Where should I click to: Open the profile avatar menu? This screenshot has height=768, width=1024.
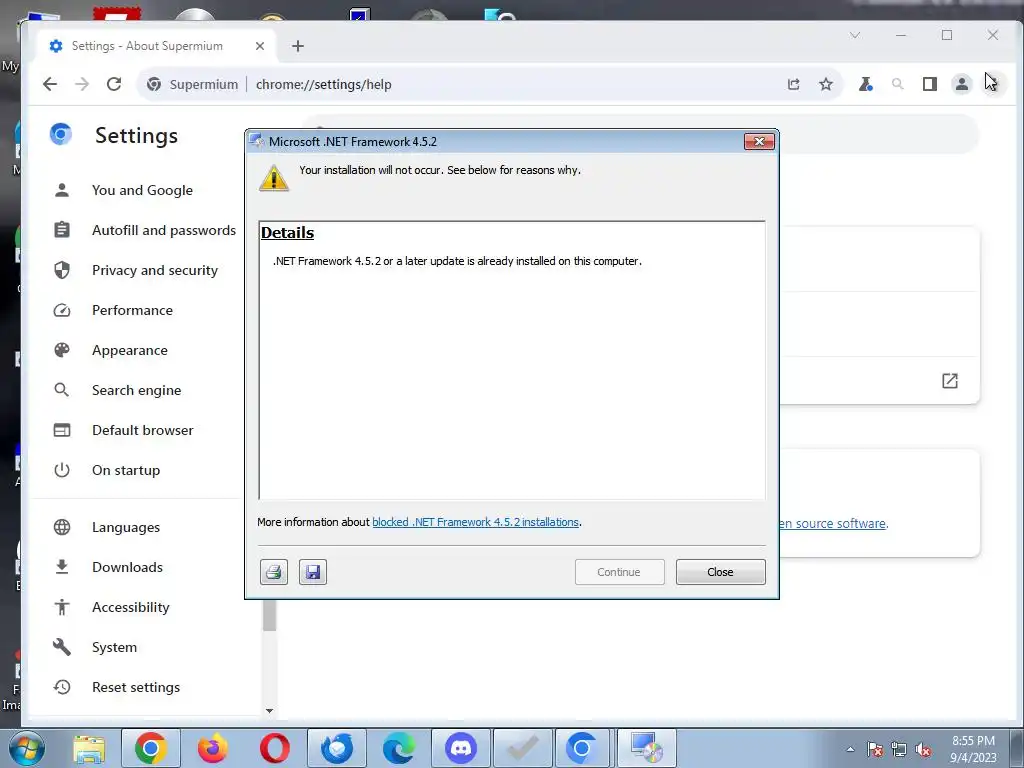coord(962,84)
